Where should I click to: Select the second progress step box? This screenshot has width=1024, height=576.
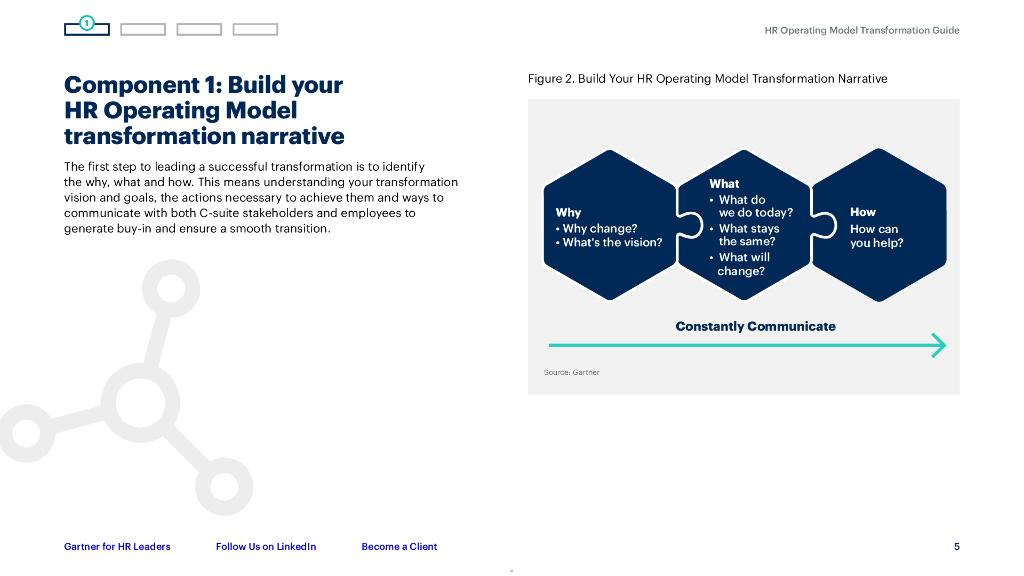pyautogui.click(x=143, y=29)
